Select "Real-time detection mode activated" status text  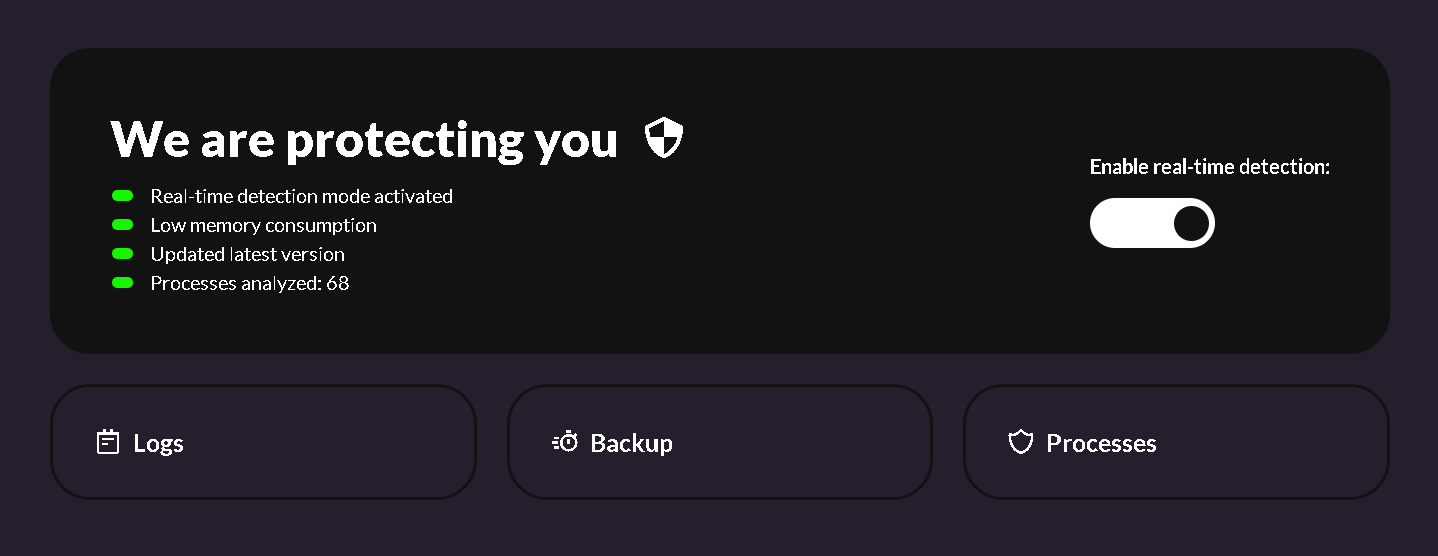pyautogui.click(x=301, y=196)
